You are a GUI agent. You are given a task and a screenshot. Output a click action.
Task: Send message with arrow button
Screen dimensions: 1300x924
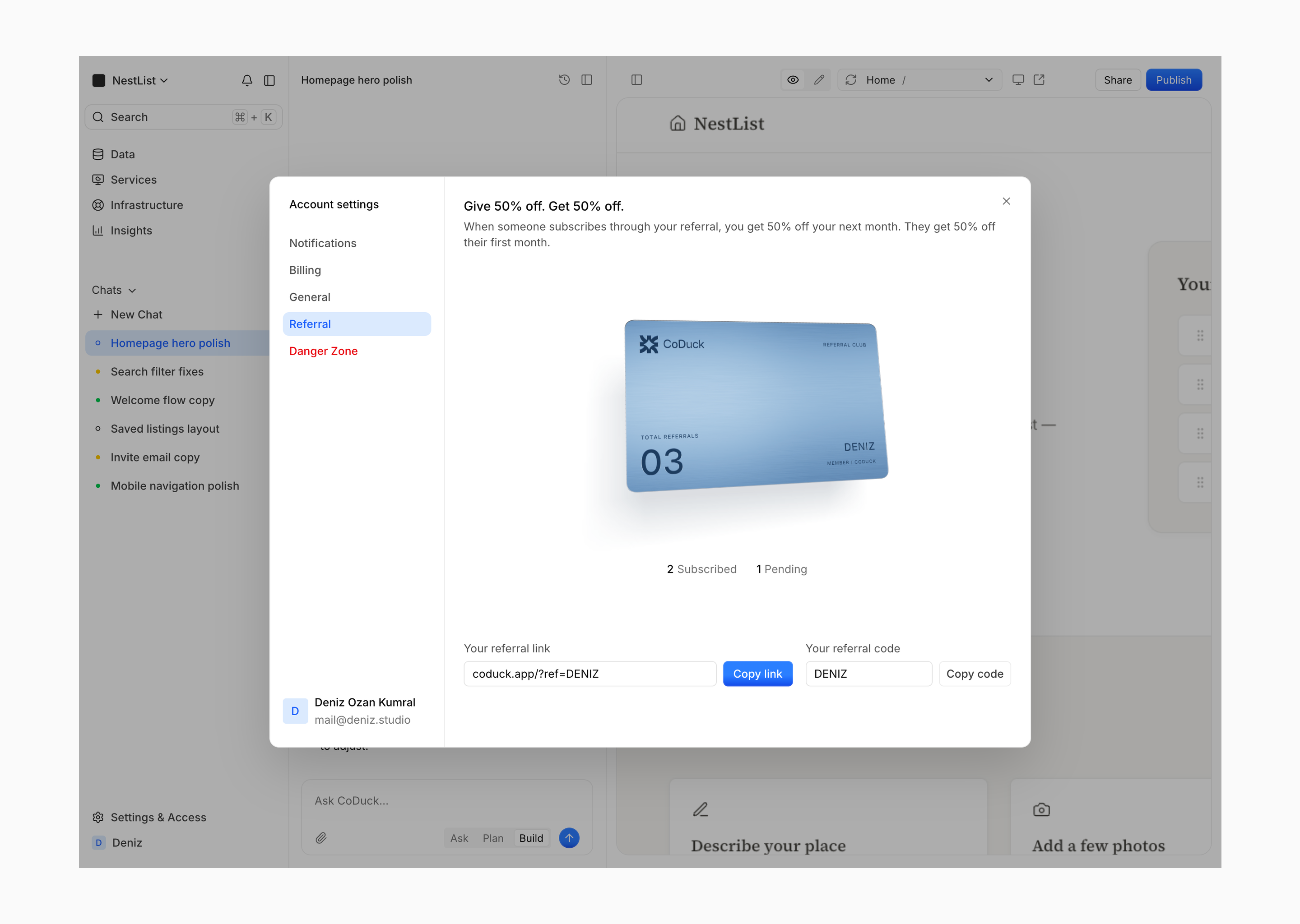(569, 837)
